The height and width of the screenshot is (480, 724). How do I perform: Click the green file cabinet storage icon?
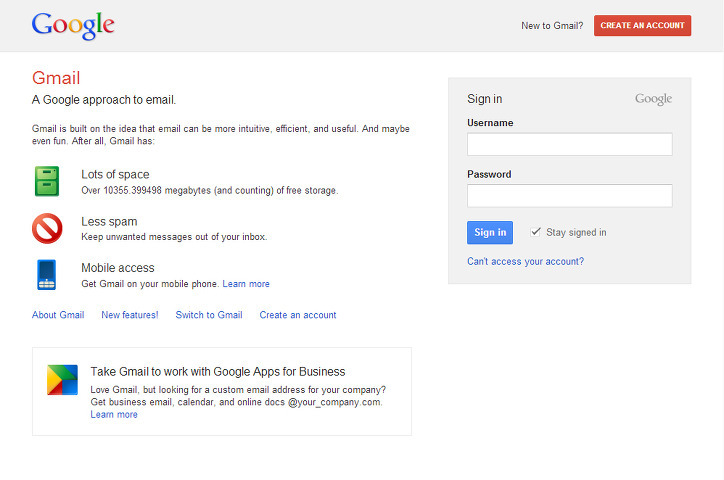[x=47, y=181]
